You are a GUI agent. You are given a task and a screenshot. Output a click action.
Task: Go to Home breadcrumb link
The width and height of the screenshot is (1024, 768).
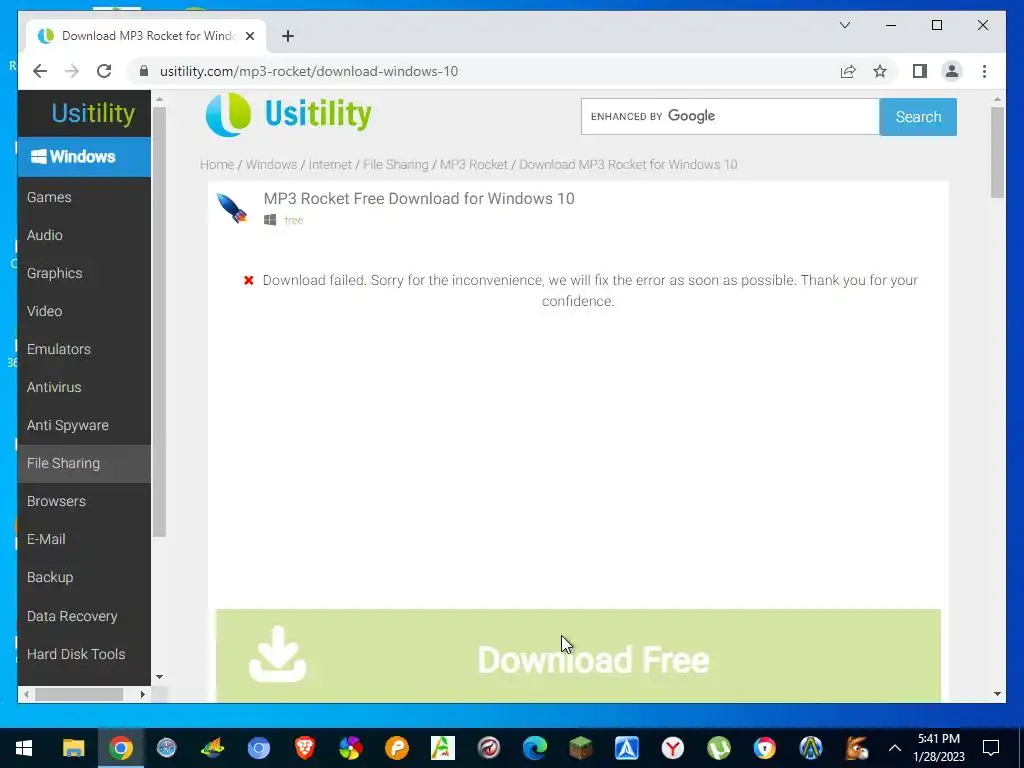click(x=217, y=165)
